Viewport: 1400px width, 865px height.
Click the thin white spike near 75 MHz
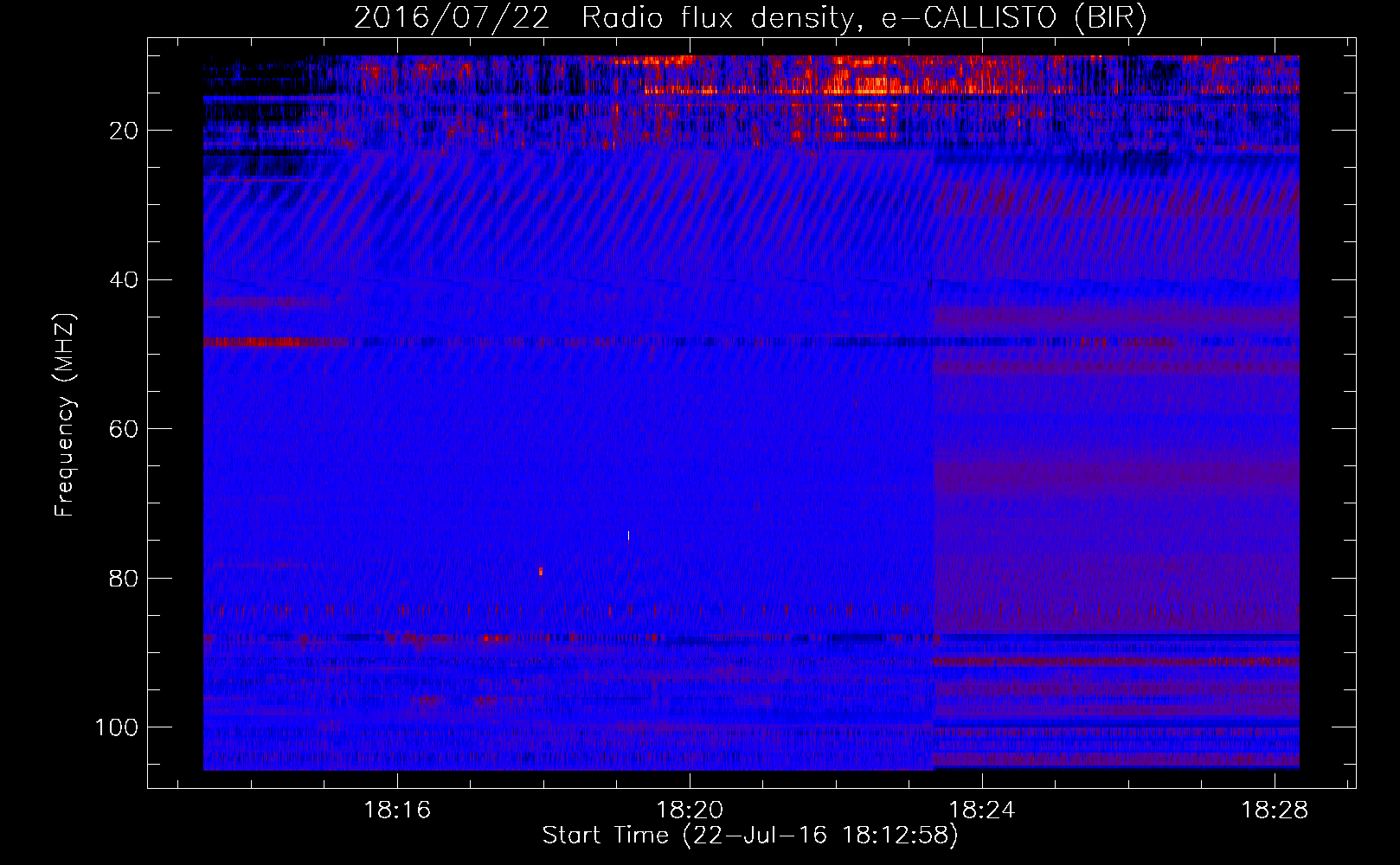click(628, 536)
